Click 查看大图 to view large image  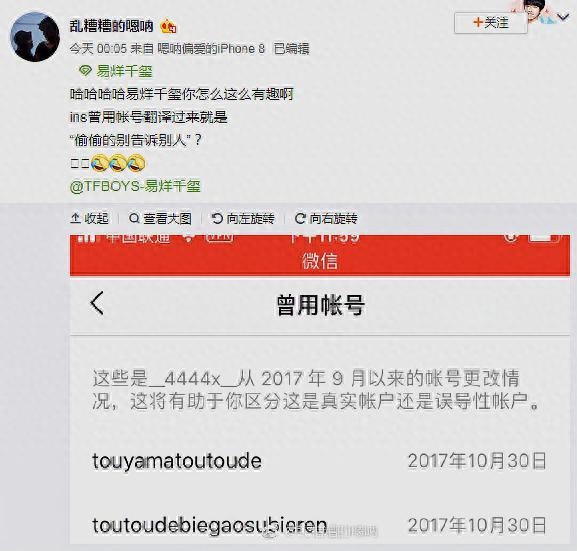point(160,219)
